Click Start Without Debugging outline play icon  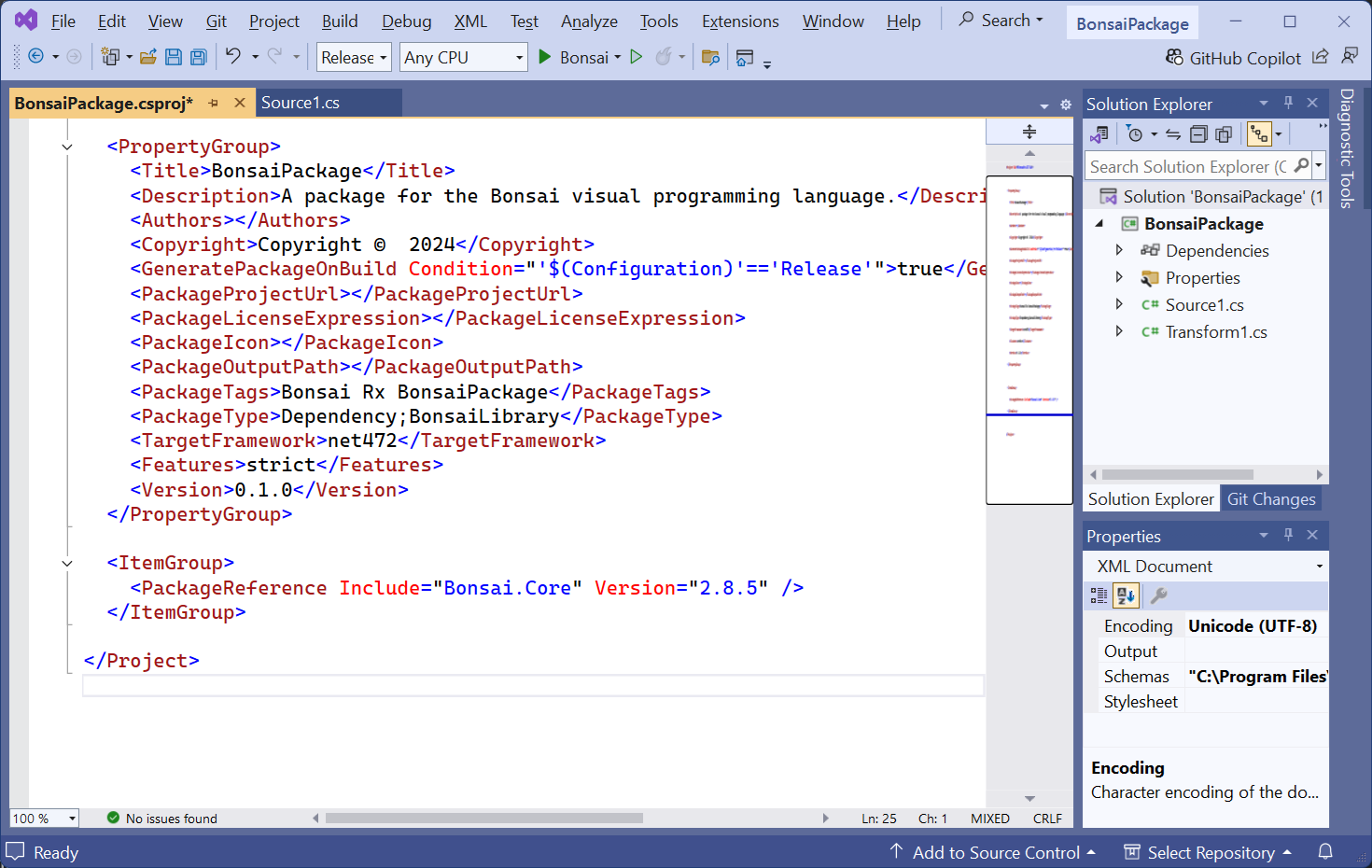pyautogui.click(x=637, y=57)
